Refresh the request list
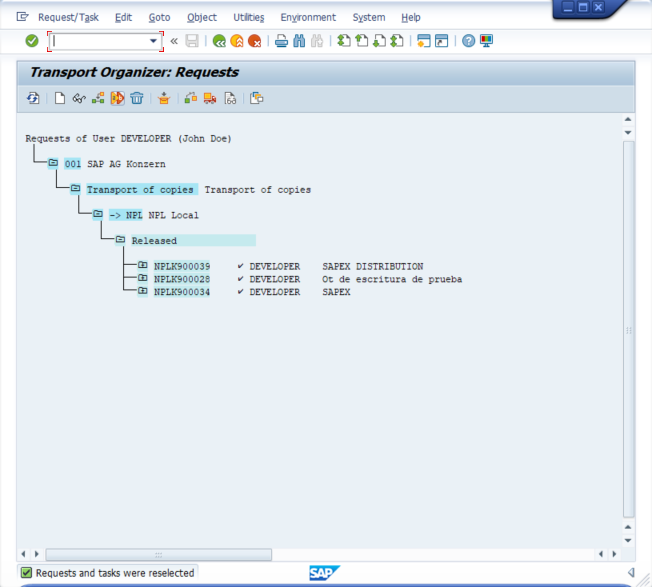 click(x=33, y=99)
